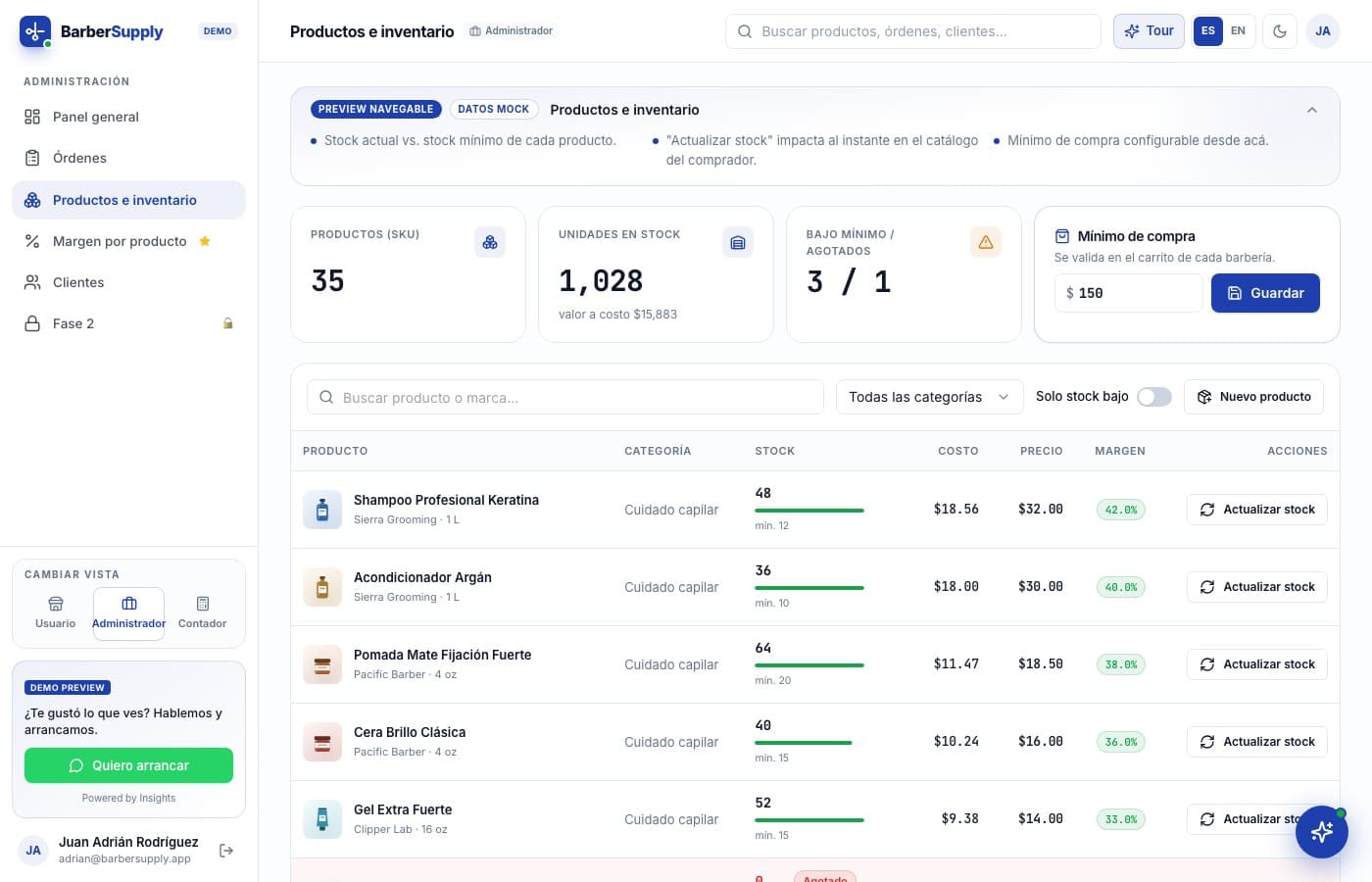Click the global search field in the header
The width and height of the screenshot is (1372, 882).
coord(913,31)
